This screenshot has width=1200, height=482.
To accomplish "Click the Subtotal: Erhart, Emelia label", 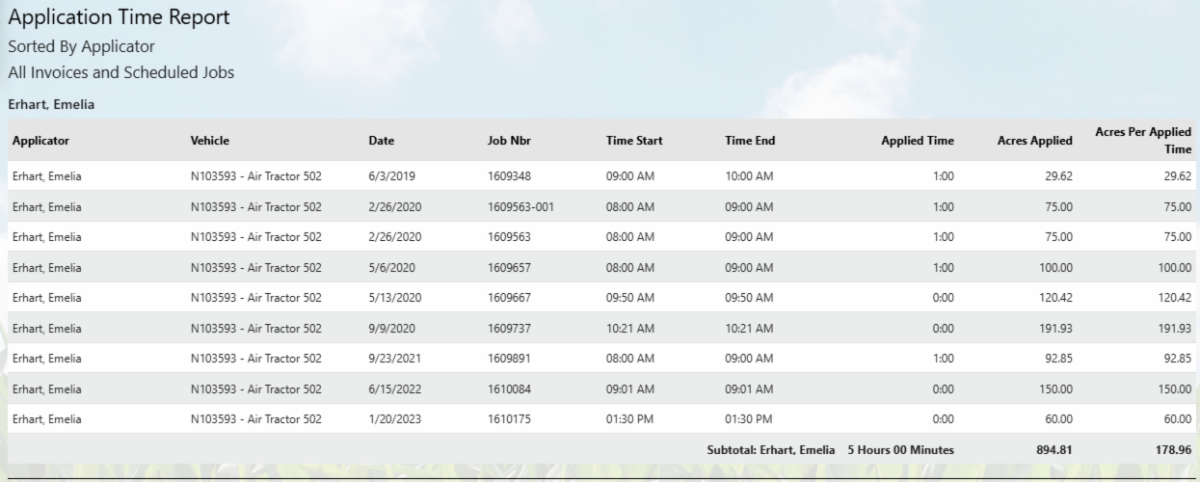I will [x=771, y=450].
